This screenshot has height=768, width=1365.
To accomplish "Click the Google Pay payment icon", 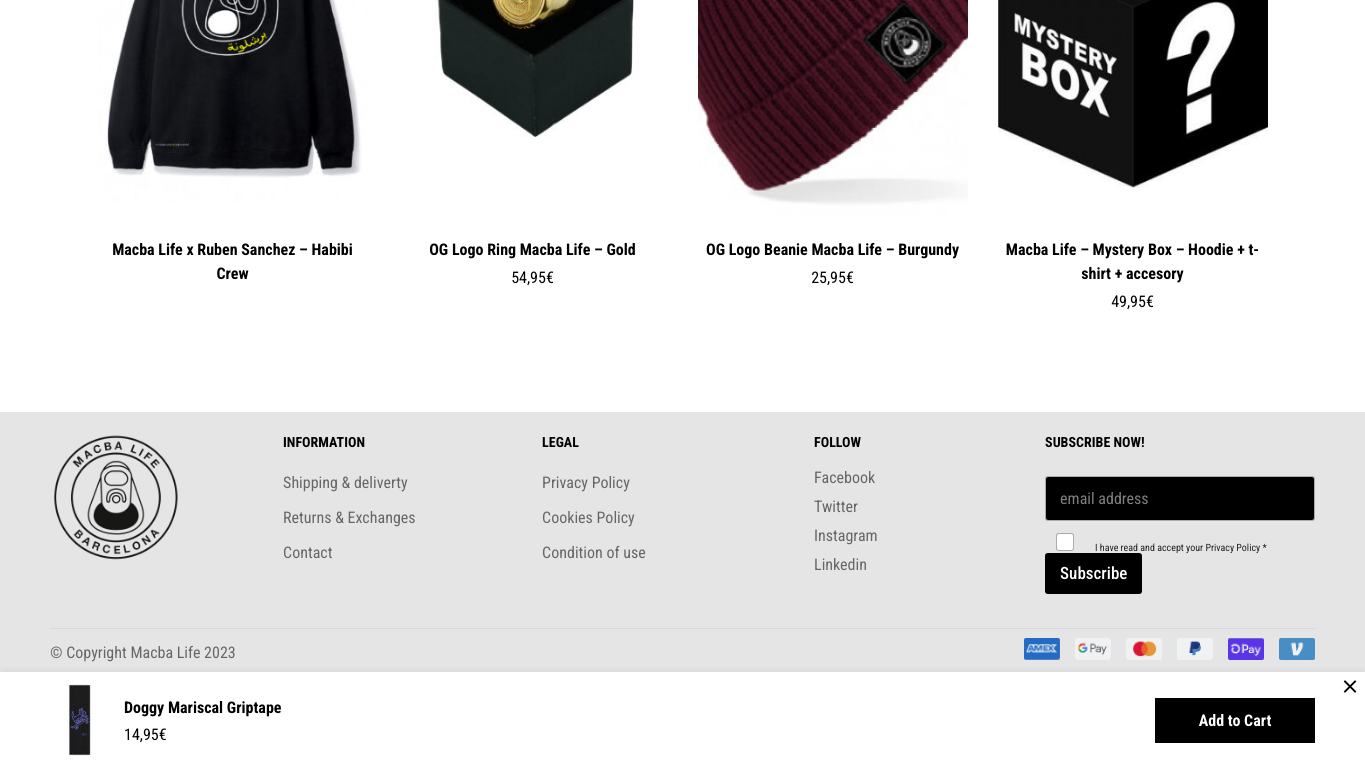I will coord(1092,649).
